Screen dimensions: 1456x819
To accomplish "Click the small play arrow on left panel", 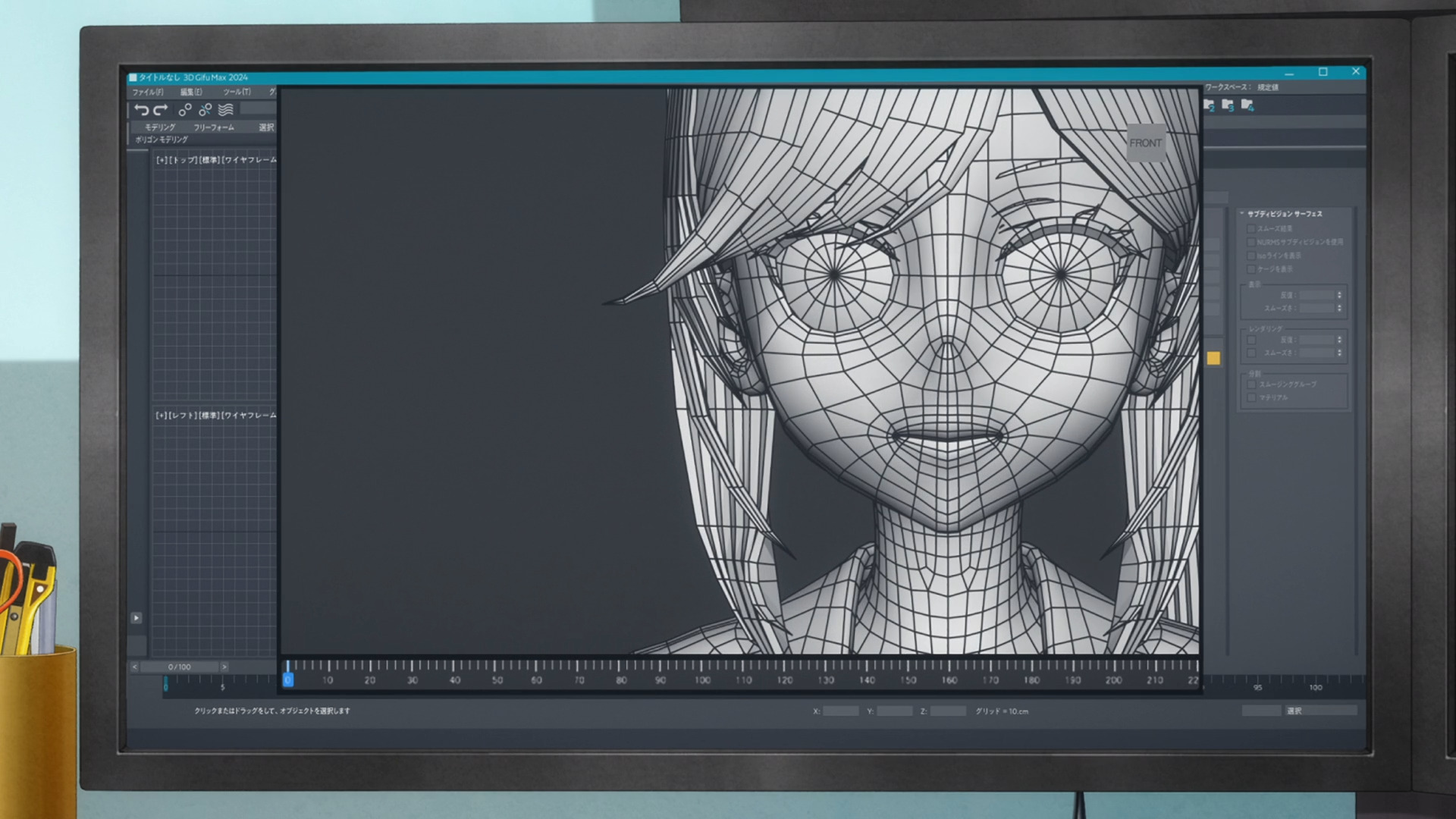I will 136,618.
